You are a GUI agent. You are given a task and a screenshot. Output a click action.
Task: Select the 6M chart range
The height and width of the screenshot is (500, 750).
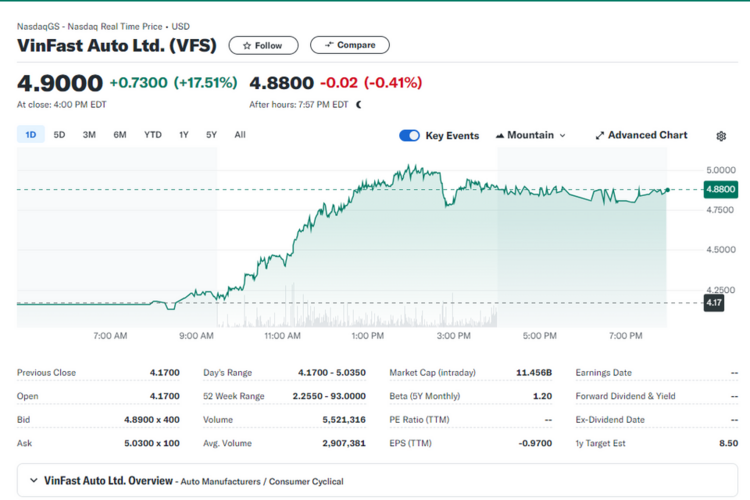click(x=120, y=135)
